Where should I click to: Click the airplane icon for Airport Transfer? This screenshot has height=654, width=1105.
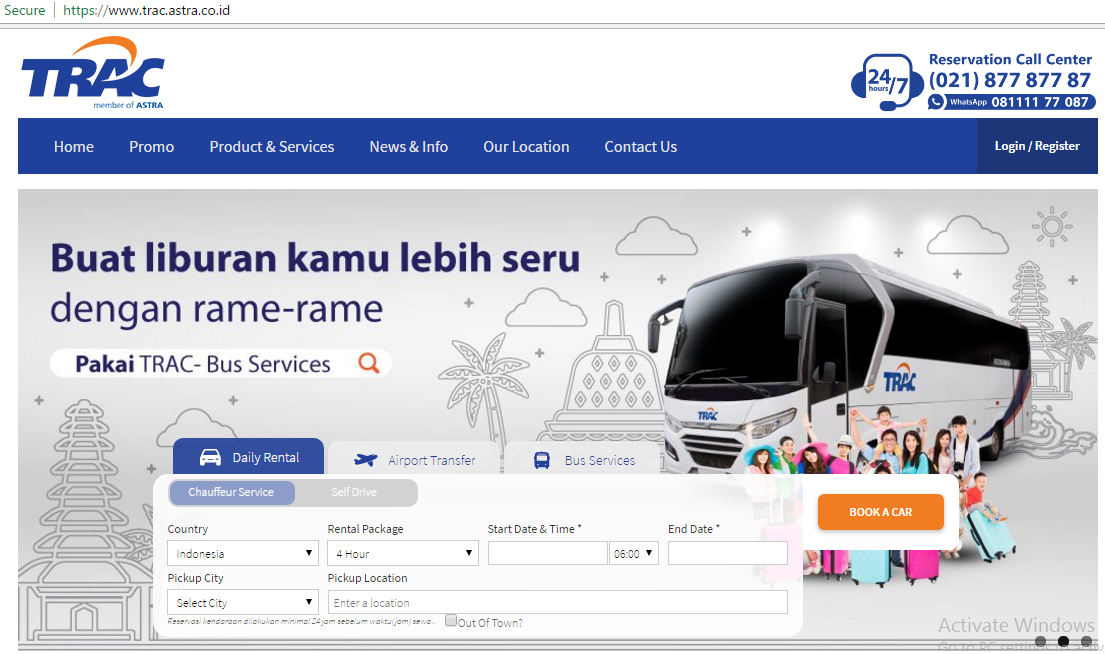(367, 460)
